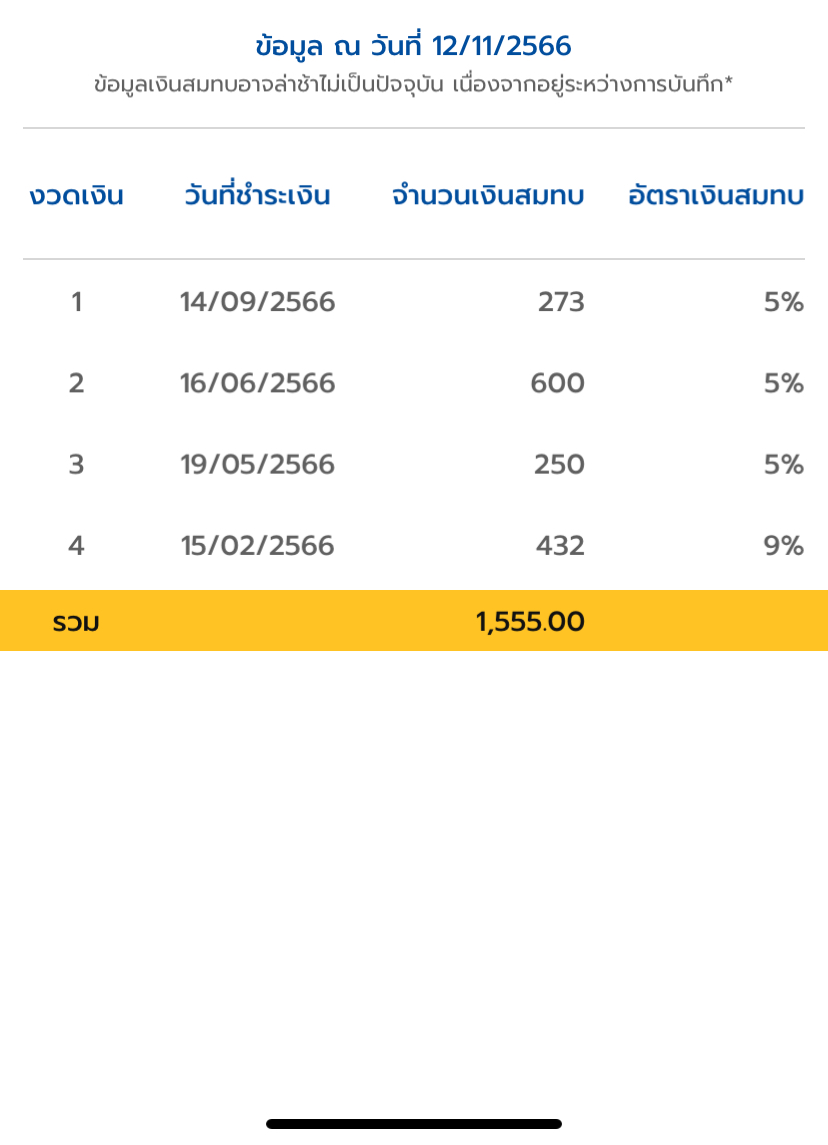This screenshot has height=1145, width=828.
Task: Click contribution amount 273
Action: (560, 302)
